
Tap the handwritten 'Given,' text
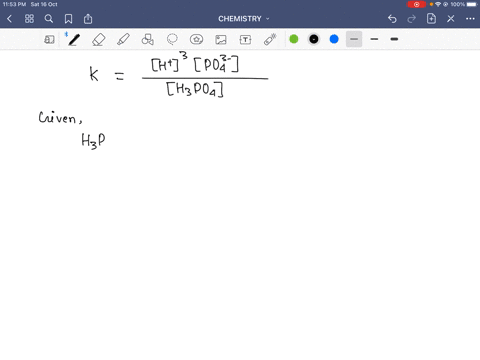click(60, 118)
